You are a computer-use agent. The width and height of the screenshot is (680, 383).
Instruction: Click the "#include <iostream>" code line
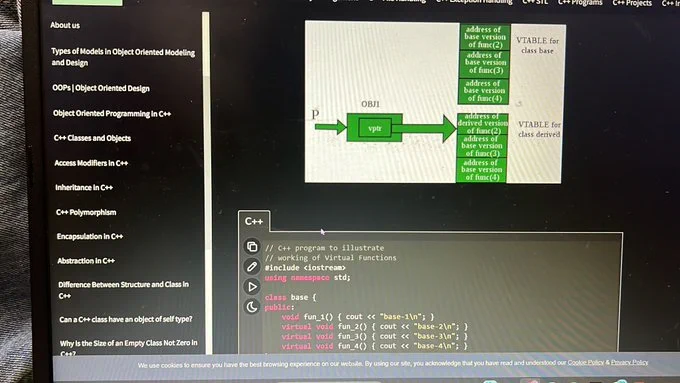pyautogui.click(x=305, y=268)
